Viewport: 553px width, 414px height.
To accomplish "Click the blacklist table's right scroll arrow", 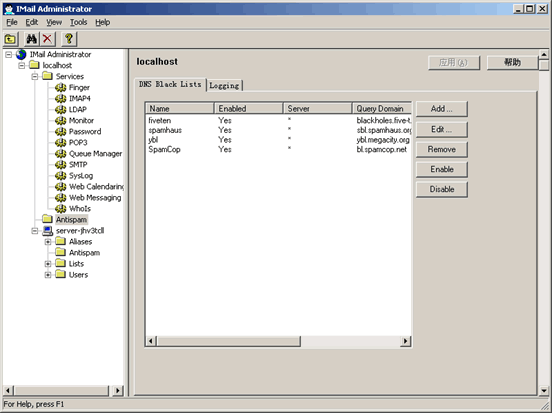I will pyautogui.click(x=405, y=341).
